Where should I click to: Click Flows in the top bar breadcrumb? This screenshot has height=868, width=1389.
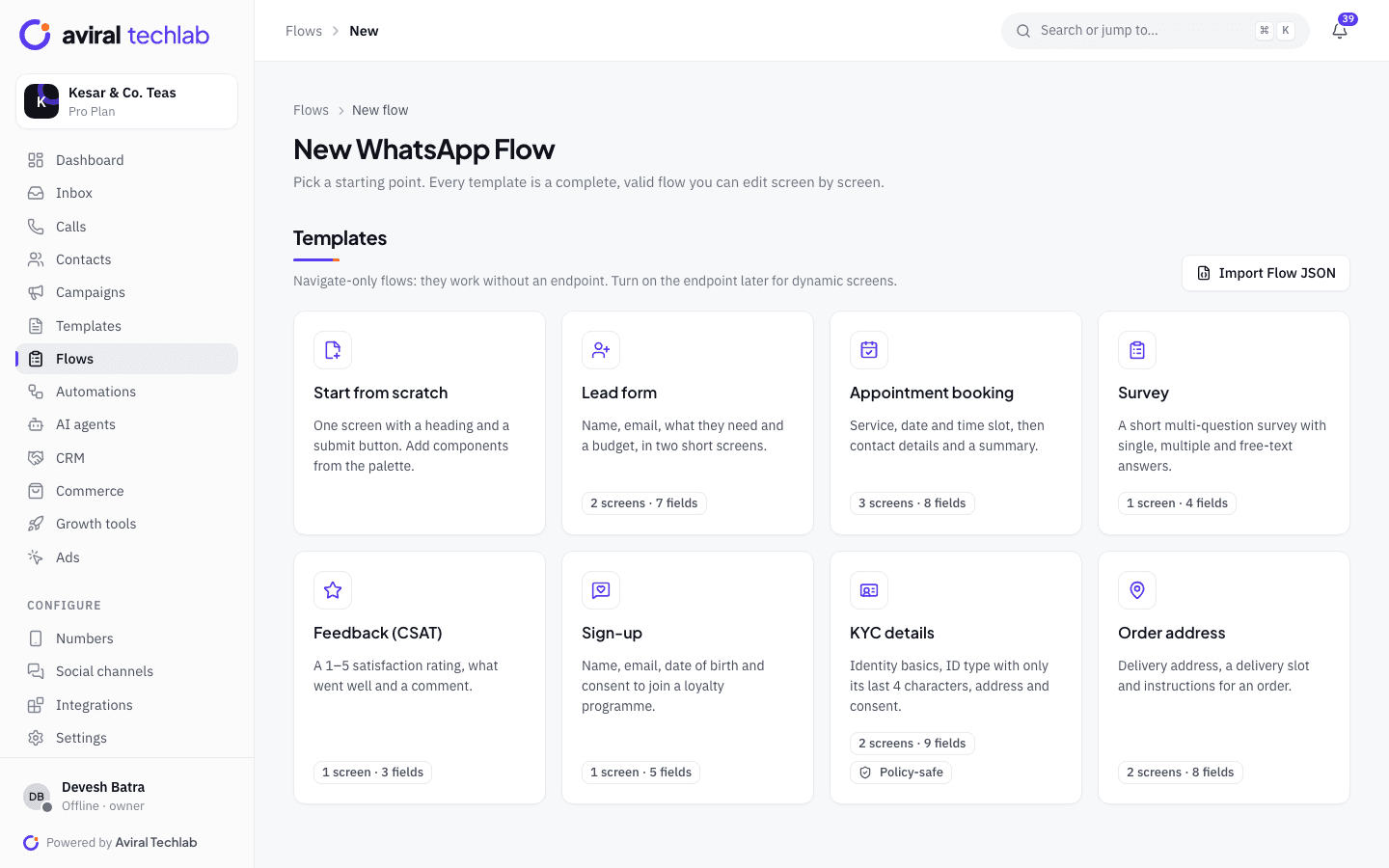304,31
